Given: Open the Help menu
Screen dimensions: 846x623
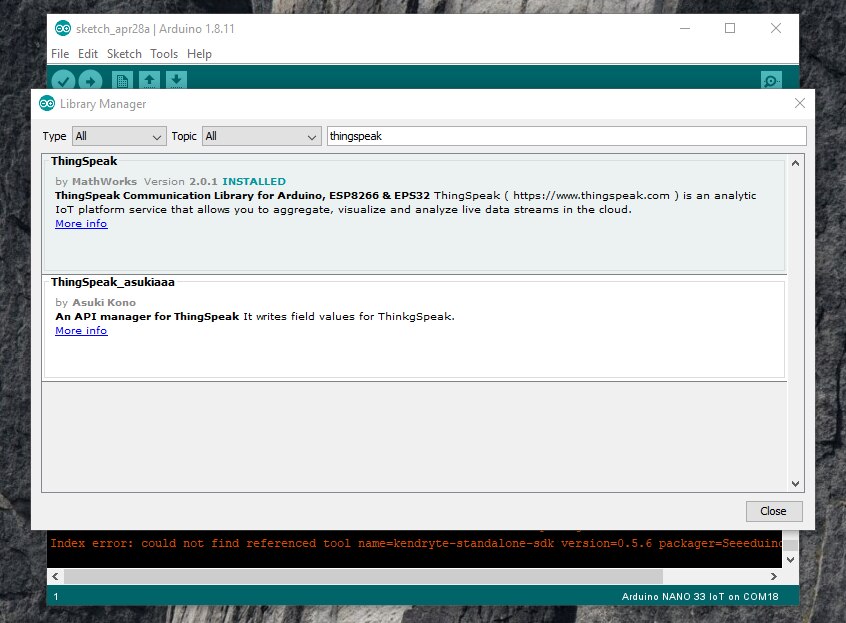Looking at the screenshot, I should 199,54.
